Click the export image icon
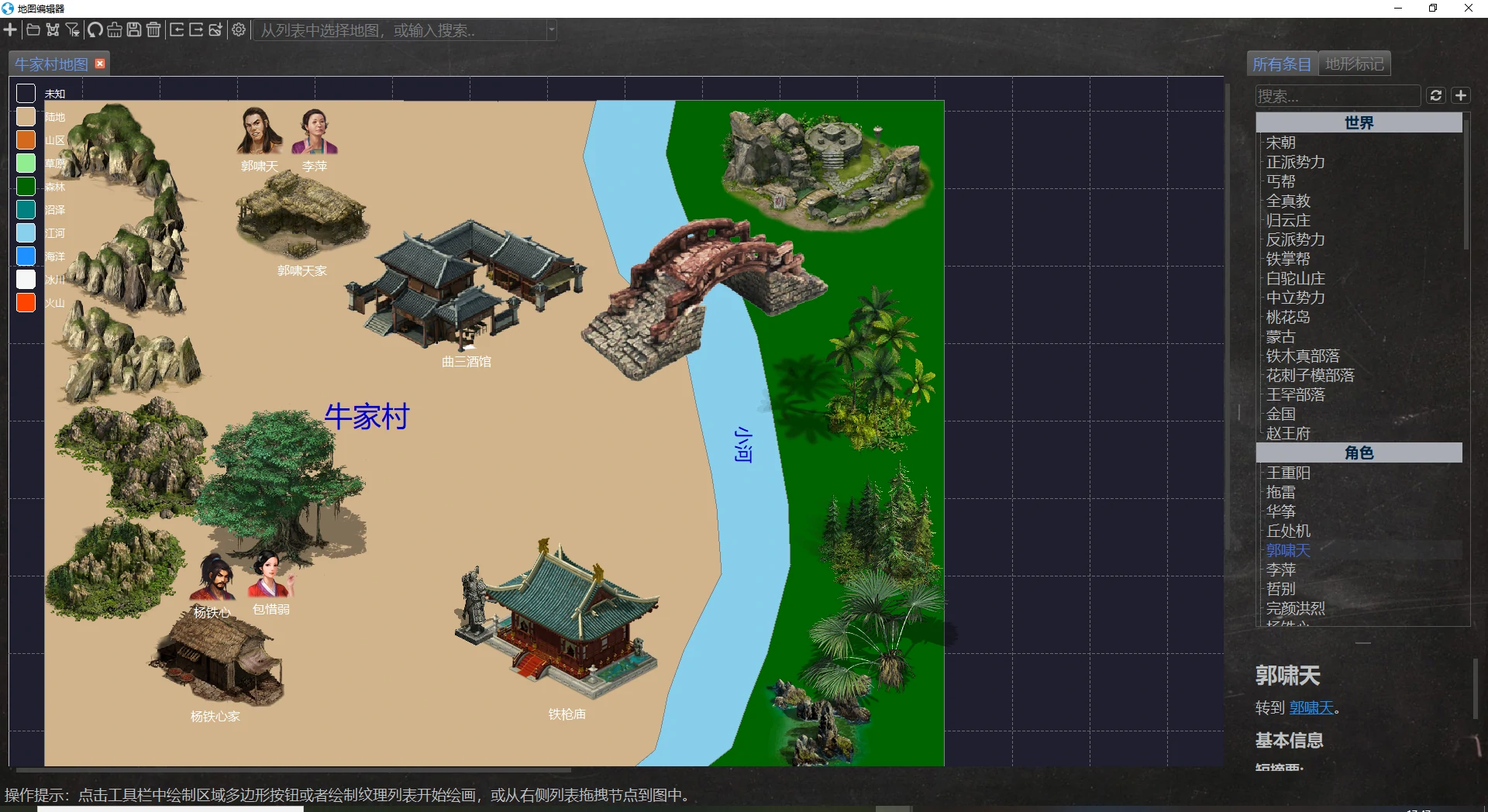 pos(215,30)
